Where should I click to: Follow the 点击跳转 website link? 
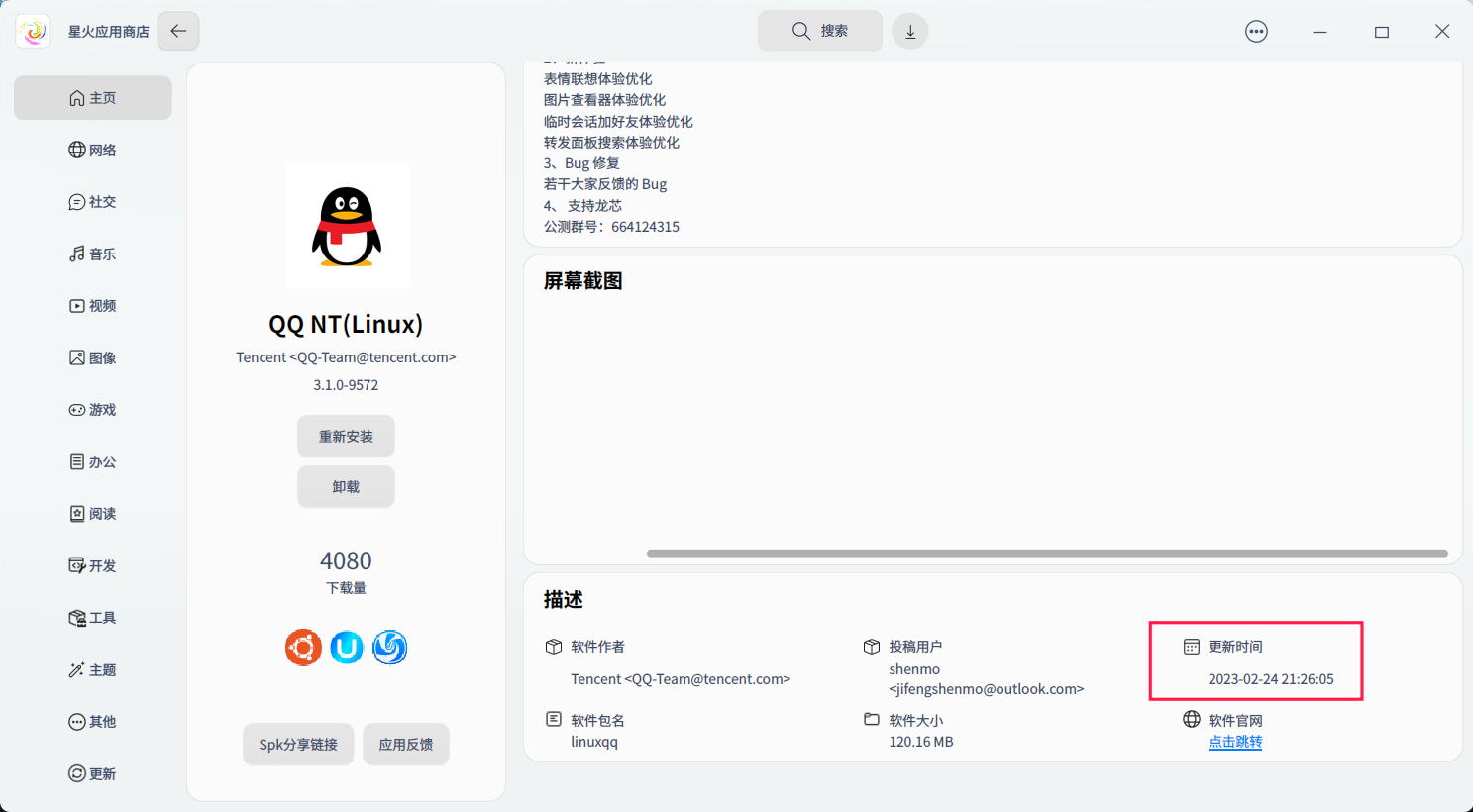point(1235,742)
